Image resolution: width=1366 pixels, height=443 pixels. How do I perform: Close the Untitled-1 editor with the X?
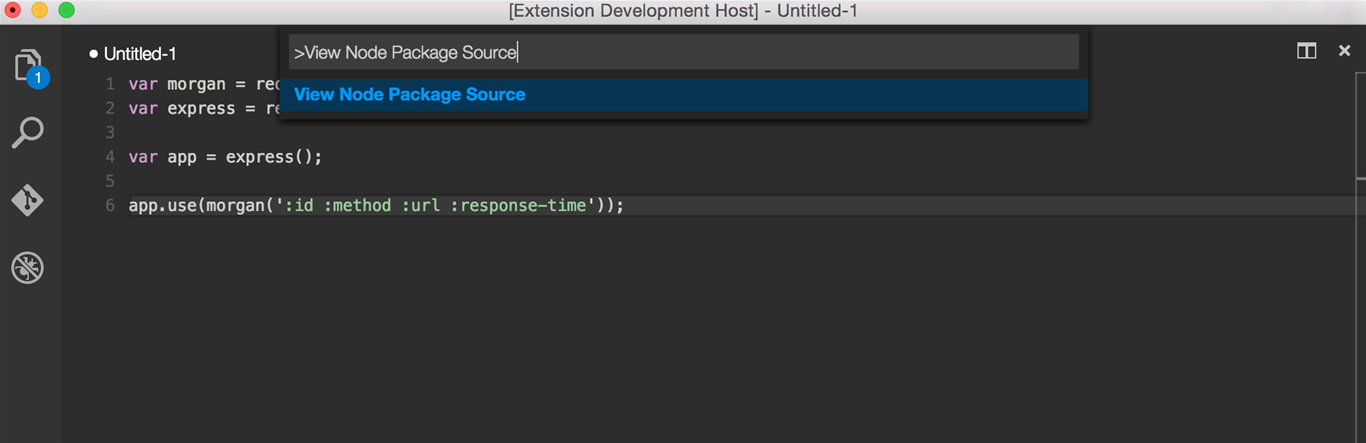tap(1344, 51)
